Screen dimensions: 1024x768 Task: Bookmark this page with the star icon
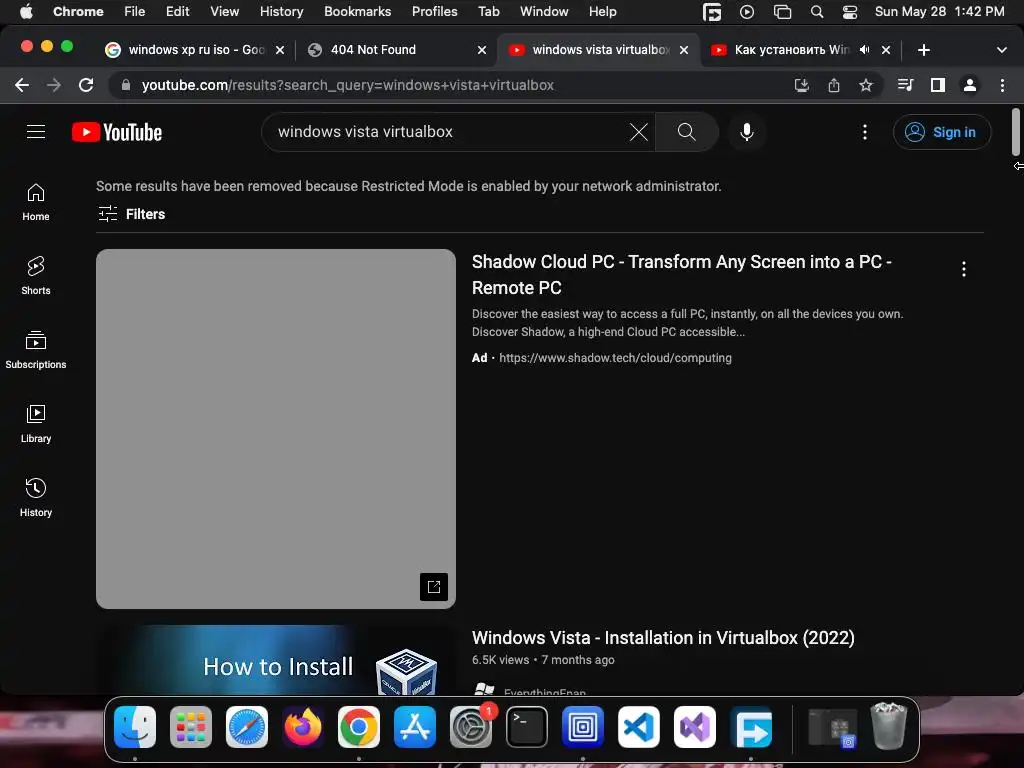point(866,85)
